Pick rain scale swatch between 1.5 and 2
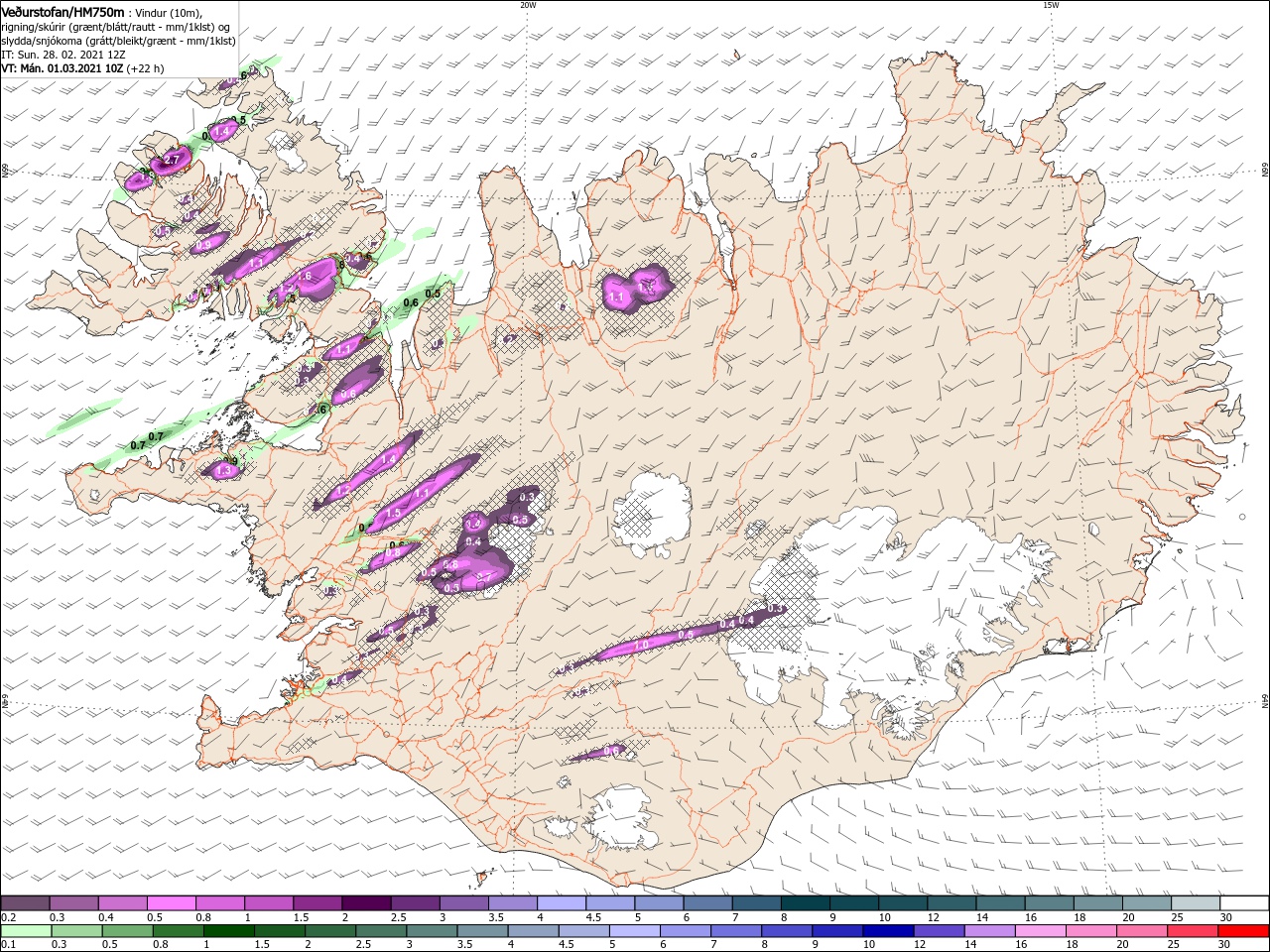Image resolution: width=1270 pixels, height=952 pixels. pos(280,931)
